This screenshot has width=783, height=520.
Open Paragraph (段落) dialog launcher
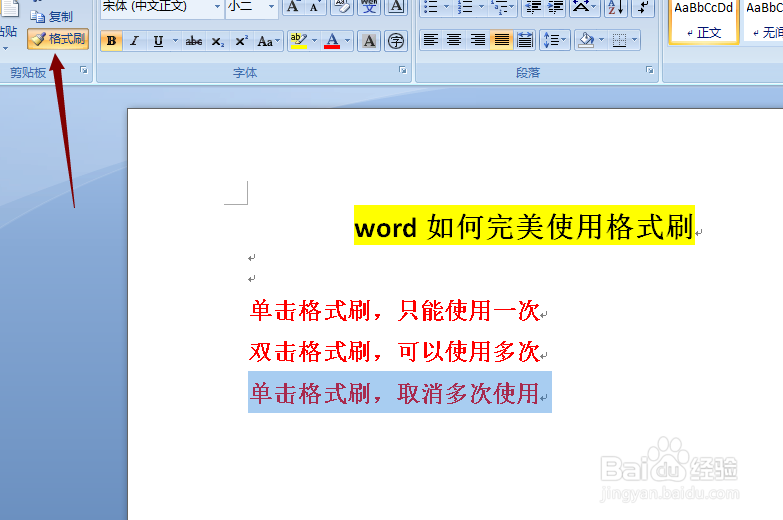point(650,70)
